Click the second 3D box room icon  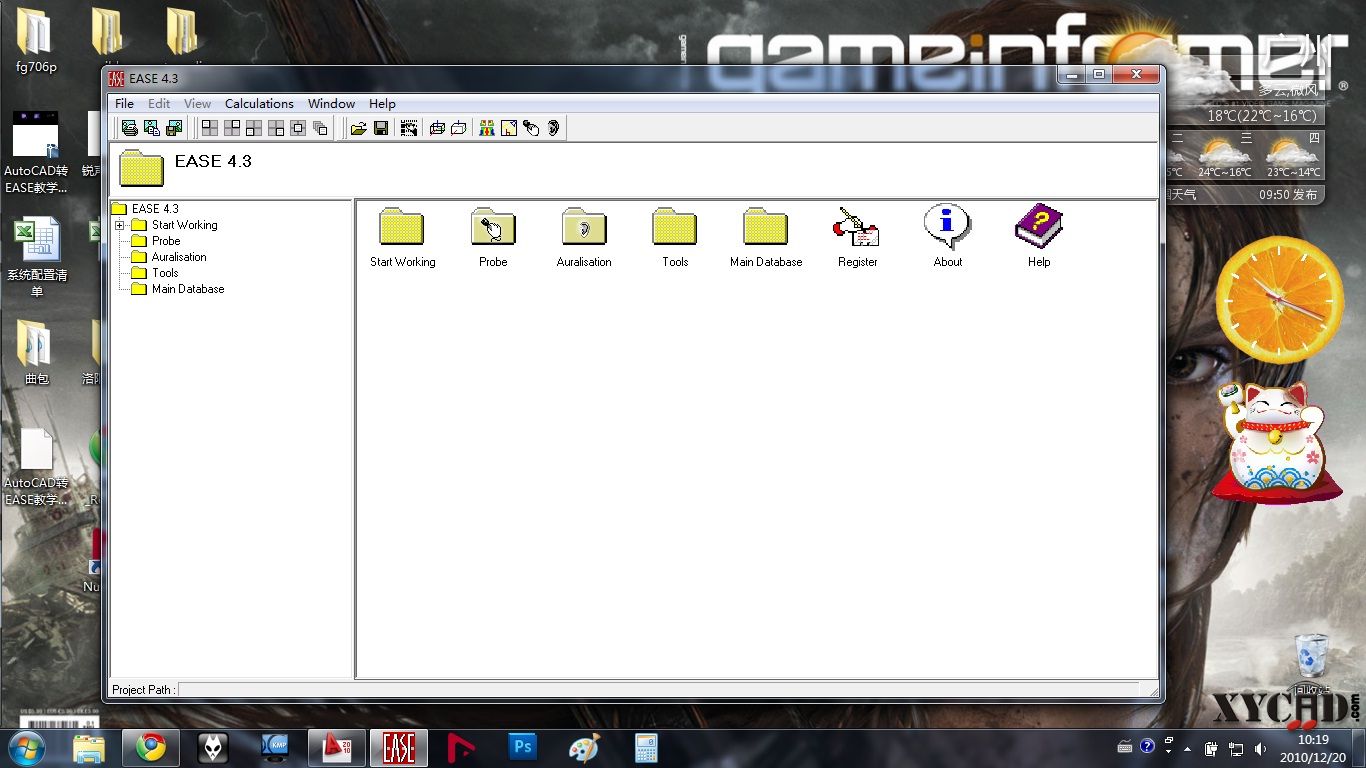[x=459, y=128]
